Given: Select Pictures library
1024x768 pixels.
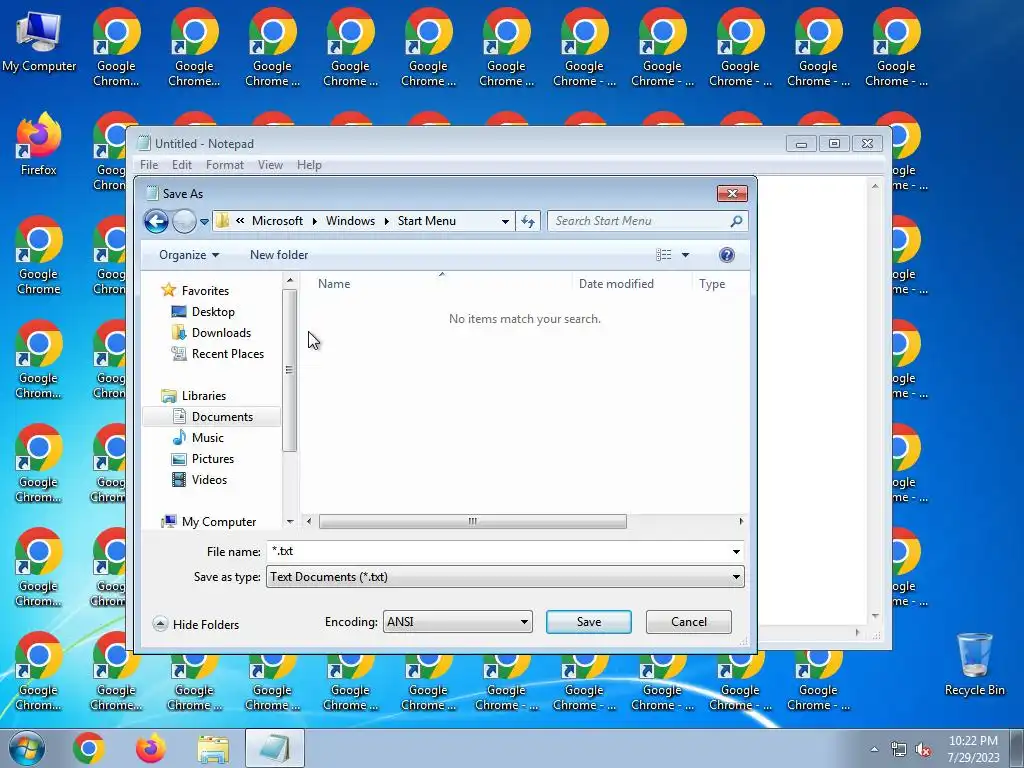Looking at the screenshot, I should (x=212, y=458).
